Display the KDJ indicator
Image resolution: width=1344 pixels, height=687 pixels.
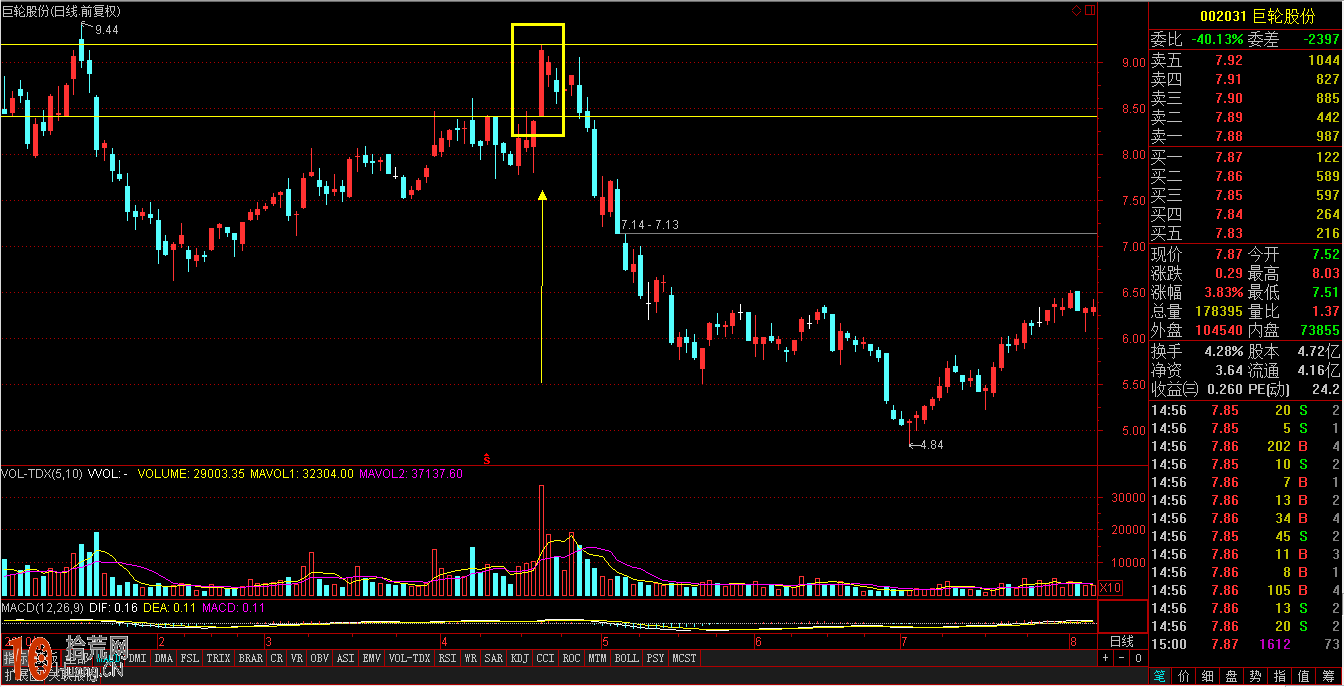coord(520,658)
